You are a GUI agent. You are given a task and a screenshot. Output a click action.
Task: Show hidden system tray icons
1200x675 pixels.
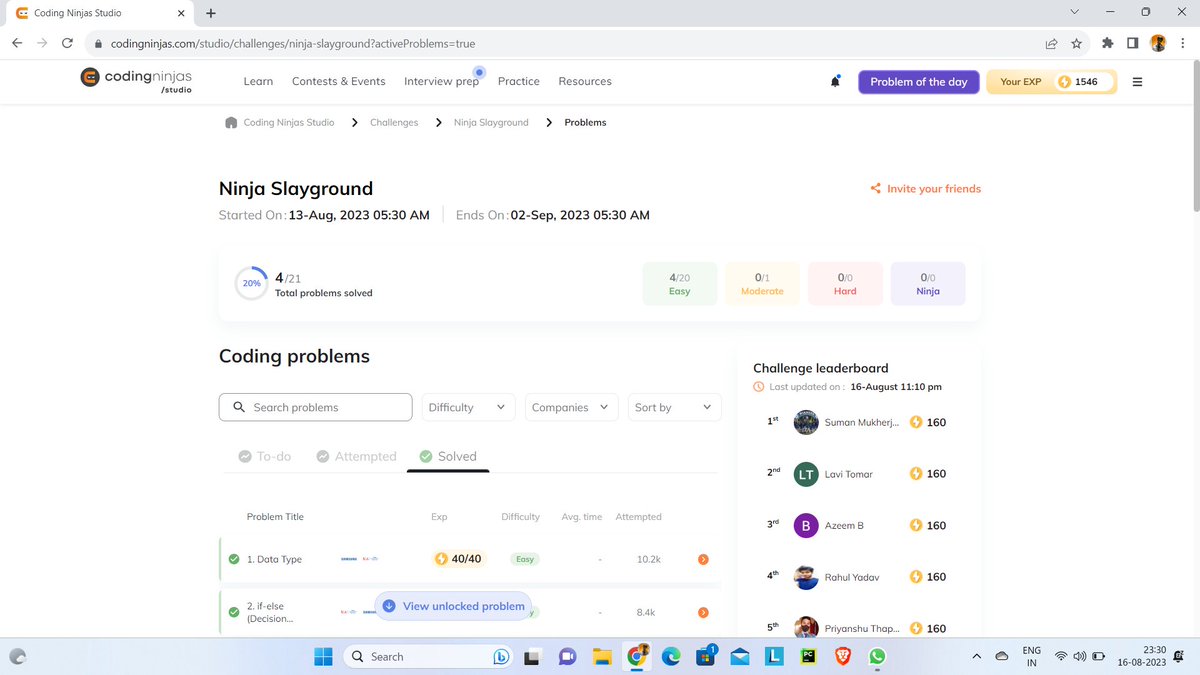[x=976, y=656]
